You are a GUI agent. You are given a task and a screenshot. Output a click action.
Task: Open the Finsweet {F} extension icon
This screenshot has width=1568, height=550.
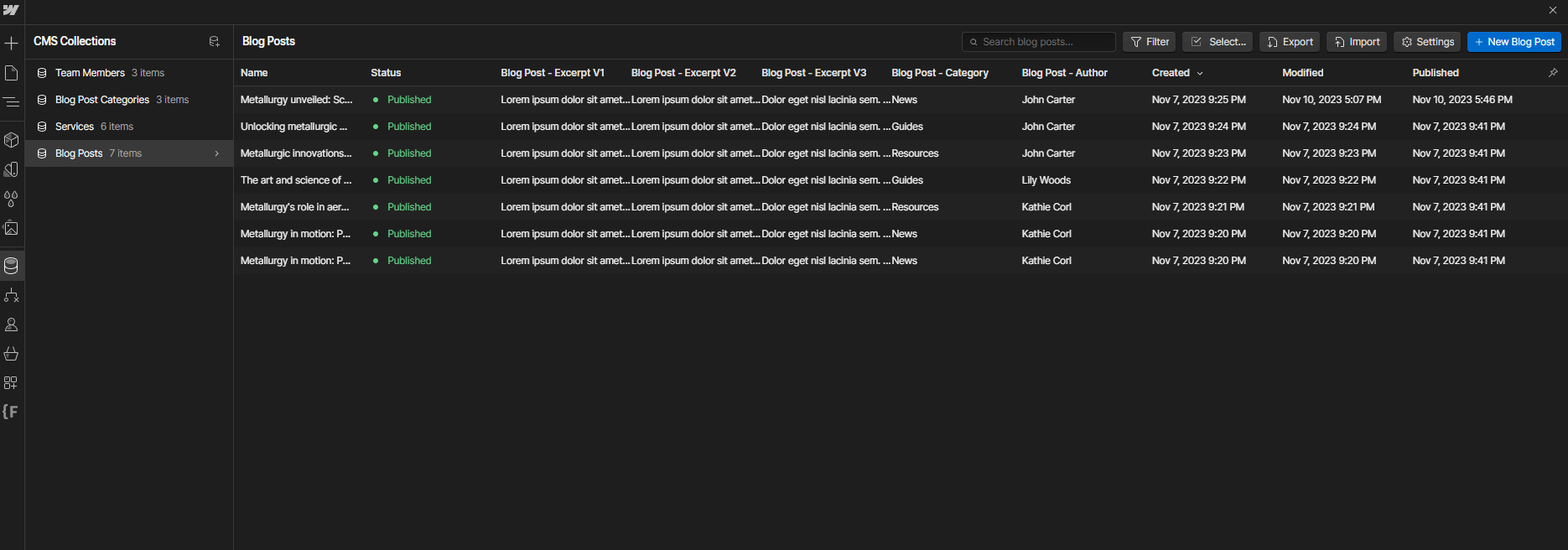click(x=11, y=412)
